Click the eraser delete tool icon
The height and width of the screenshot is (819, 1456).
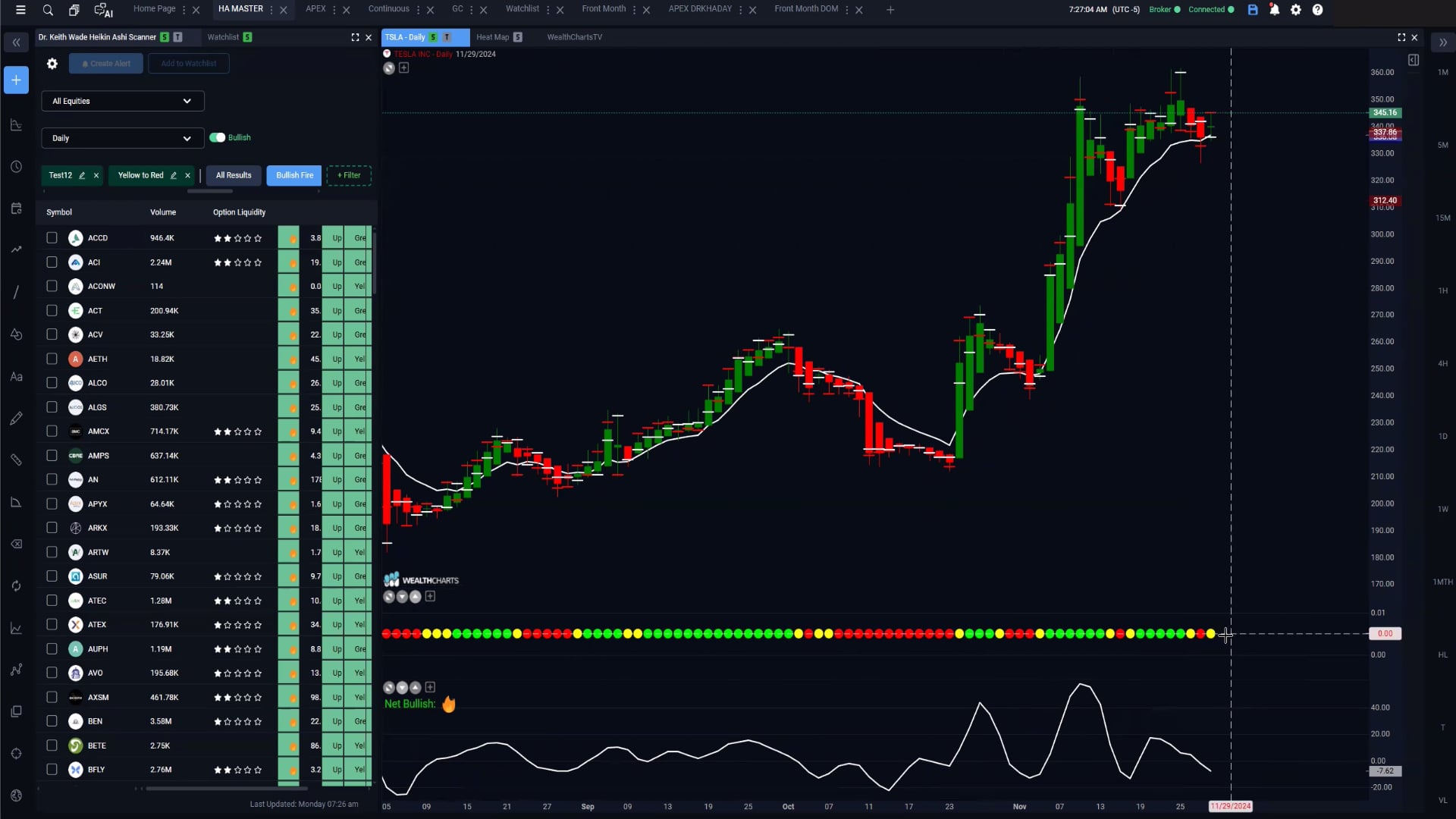coord(16,544)
